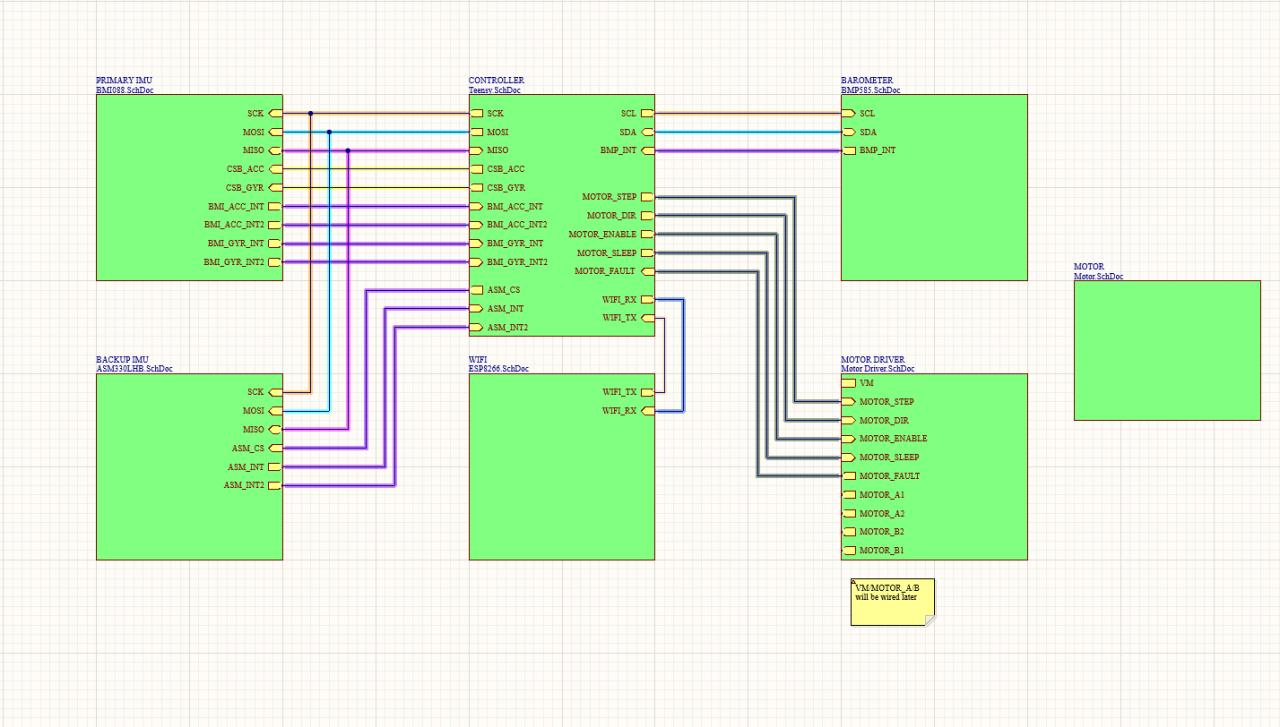This screenshot has width=1280, height=727.
Task: Click MOTOR_B1 port icon on MOTOR DRIVER
Action: click(x=849, y=550)
